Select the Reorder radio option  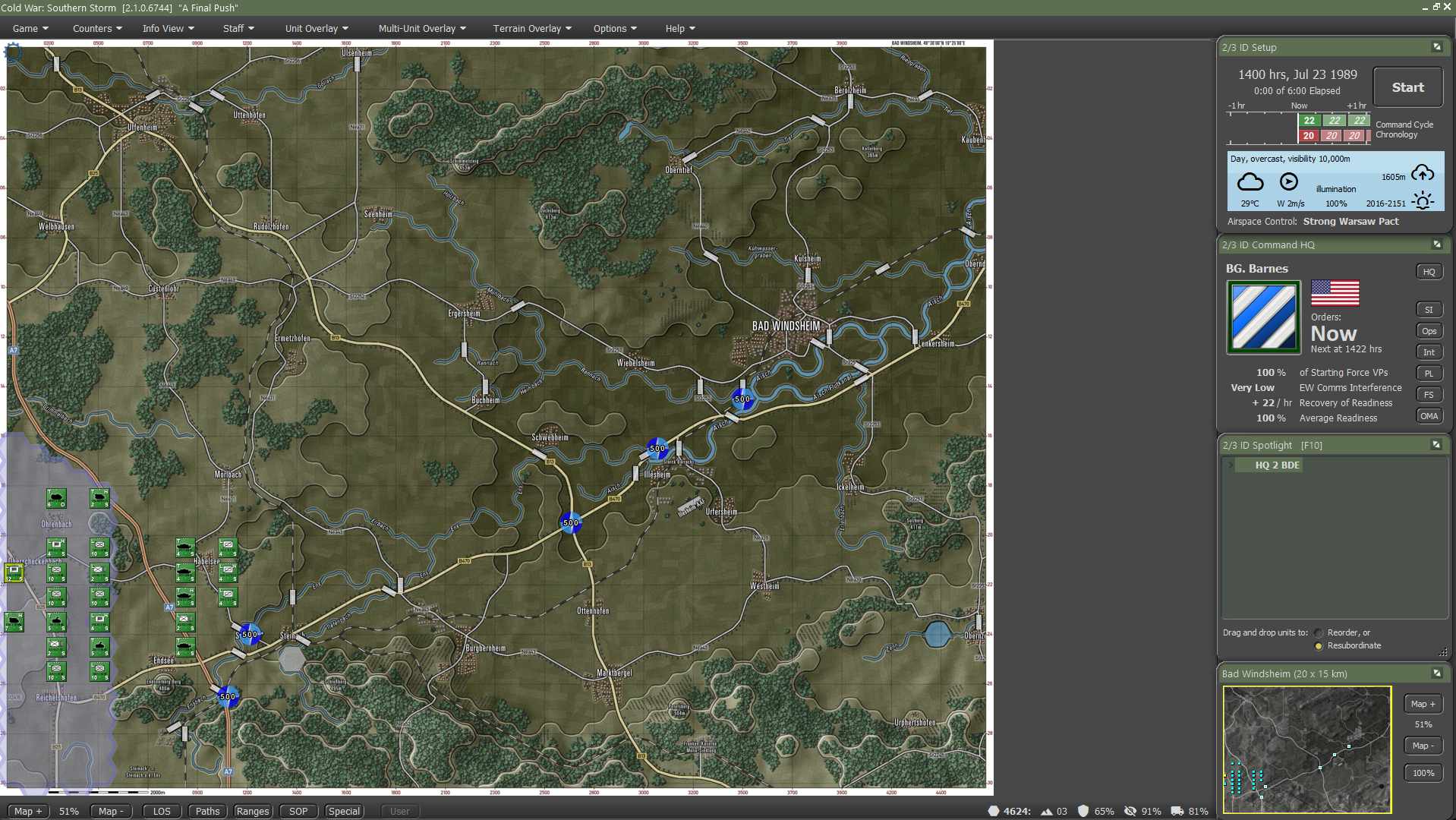click(x=1319, y=633)
